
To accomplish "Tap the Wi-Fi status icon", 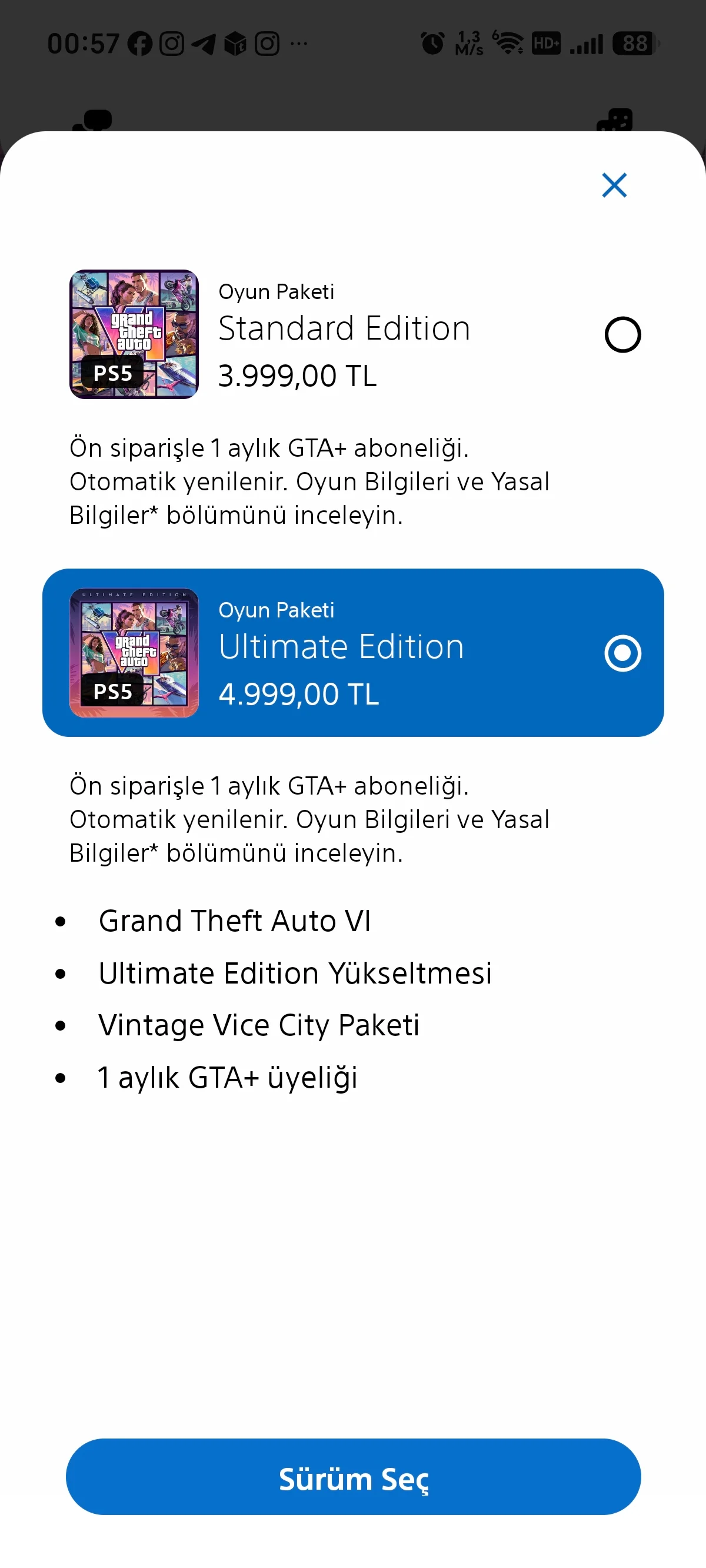I will (x=508, y=42).
